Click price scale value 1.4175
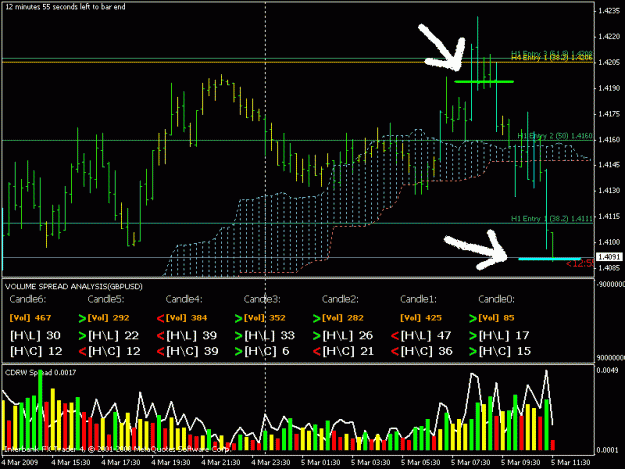625x469 pixels. [x=609, y=114]
